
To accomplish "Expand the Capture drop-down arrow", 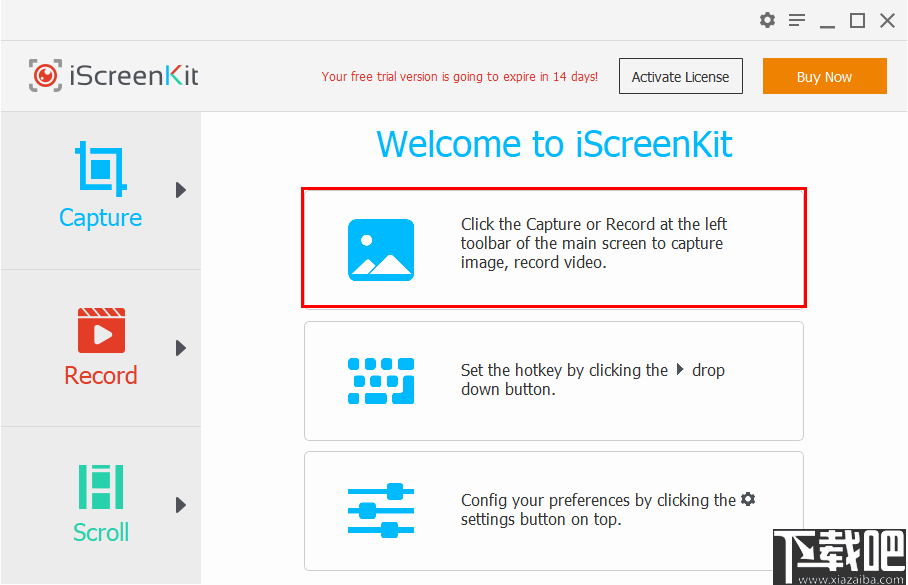I will tap(181, 190).
